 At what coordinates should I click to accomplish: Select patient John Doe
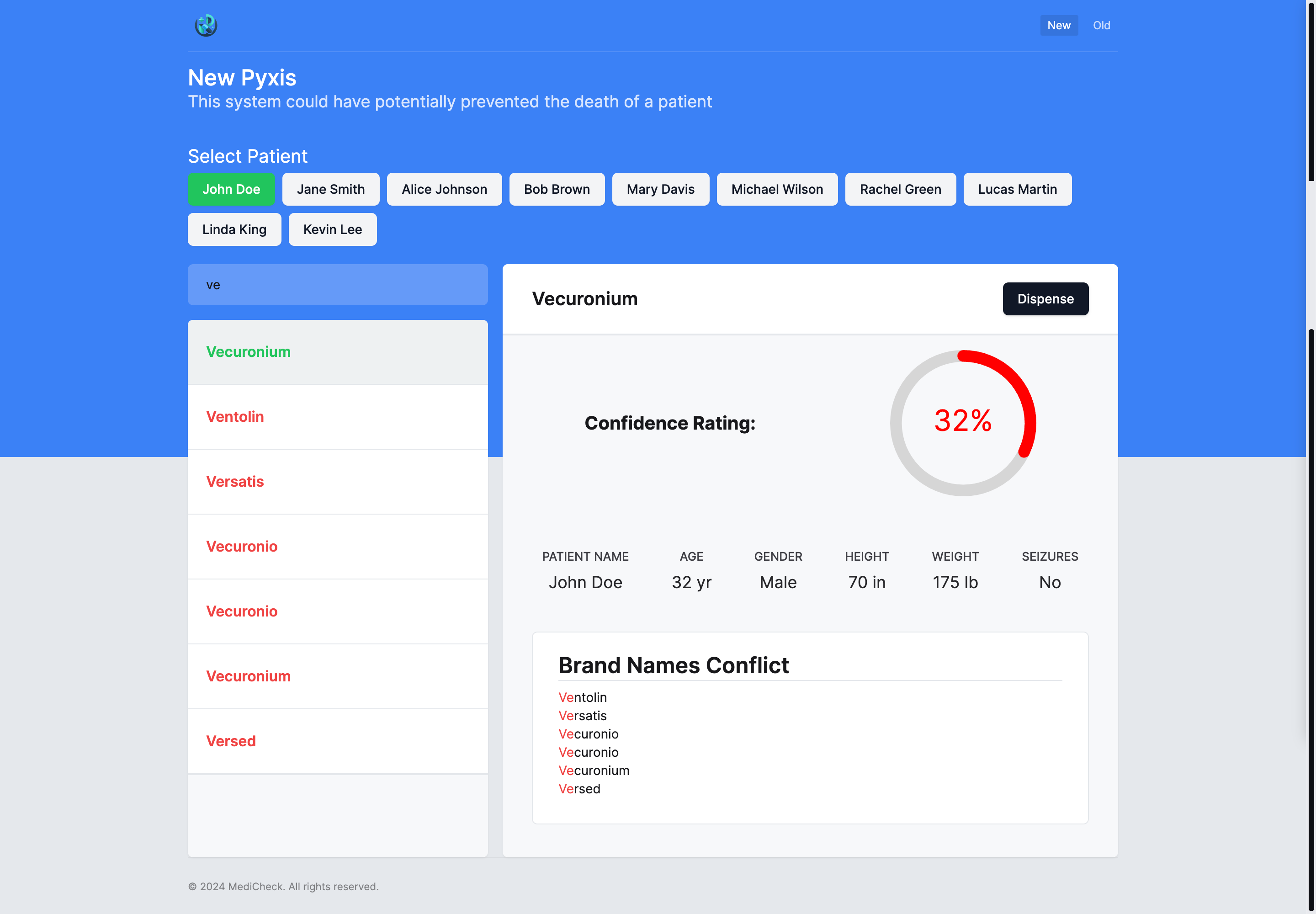coord(231,189)
